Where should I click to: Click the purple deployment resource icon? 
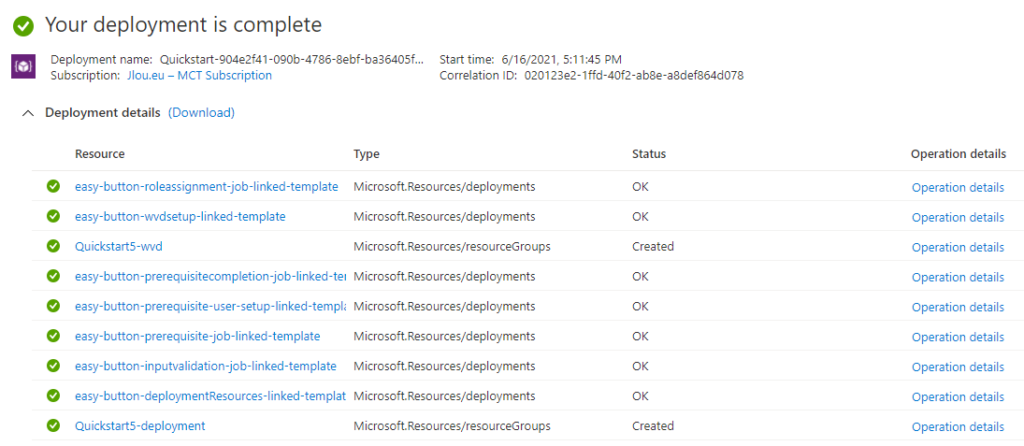24,67
